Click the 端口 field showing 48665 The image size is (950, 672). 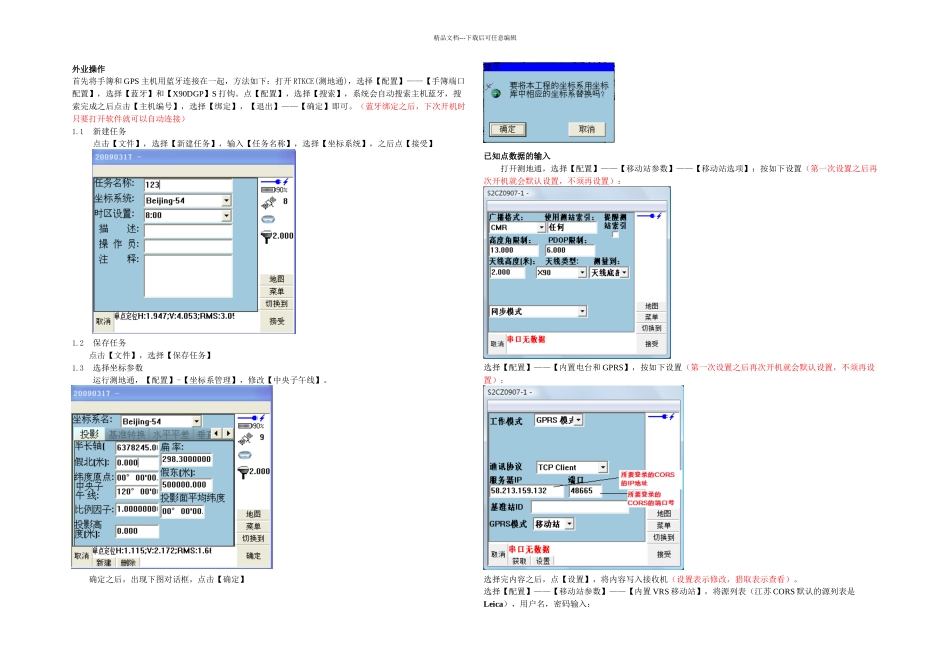pyautogui.click(x=585, y=491)
